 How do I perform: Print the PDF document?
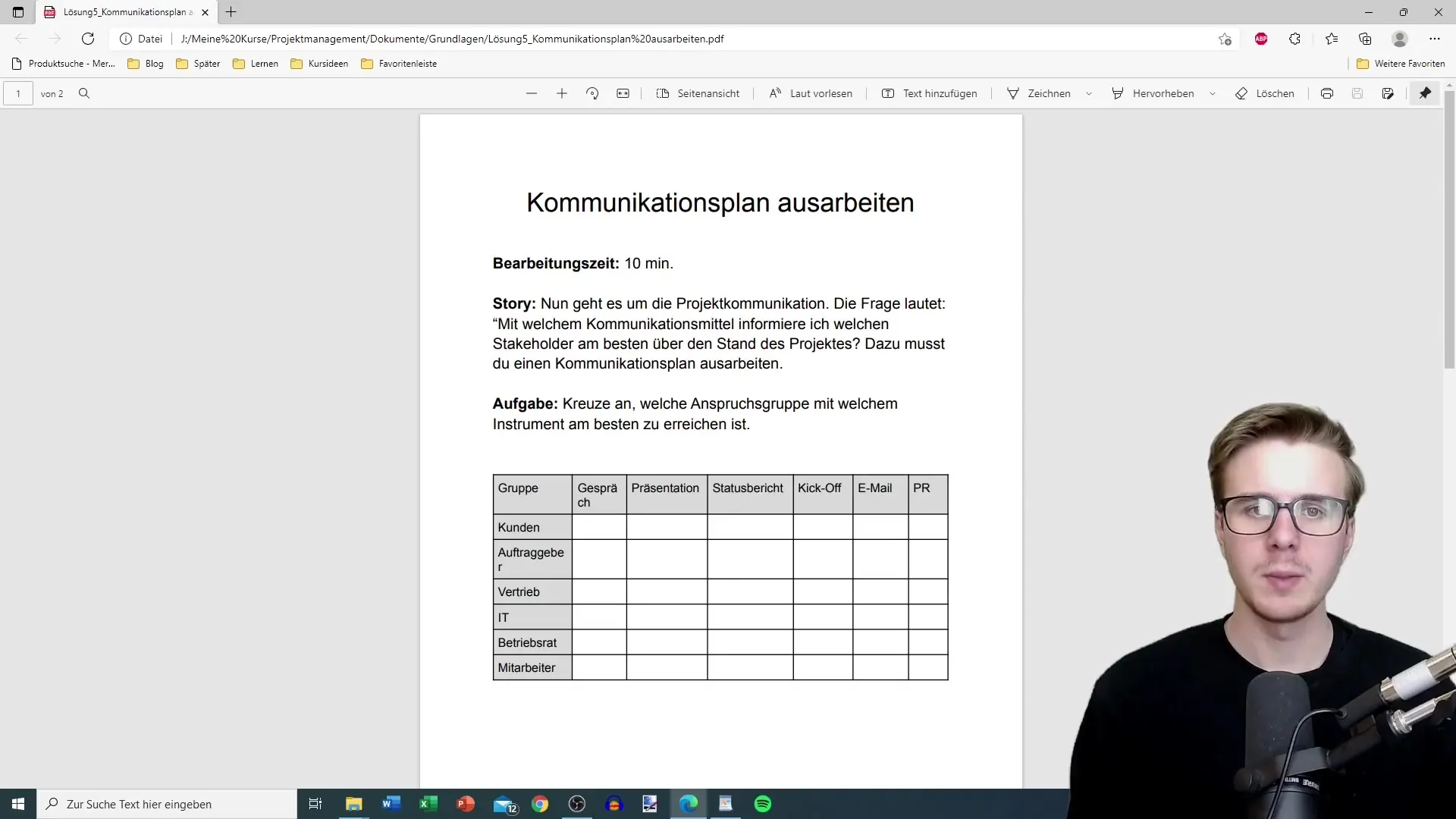pos(1327,93)
